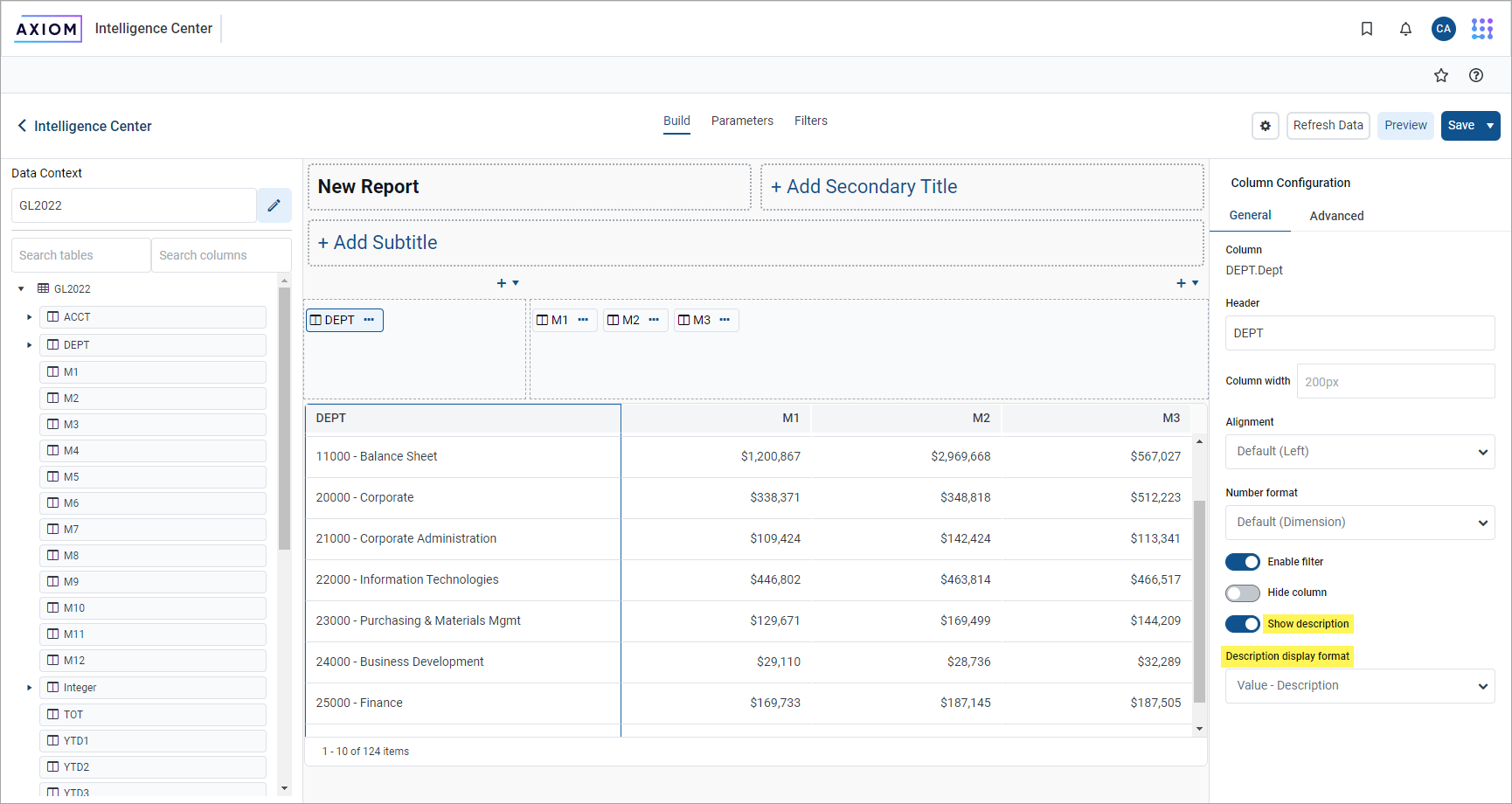Open the Advanced column configuration tab
The image size is (1512, 804).
(1335, 216)
